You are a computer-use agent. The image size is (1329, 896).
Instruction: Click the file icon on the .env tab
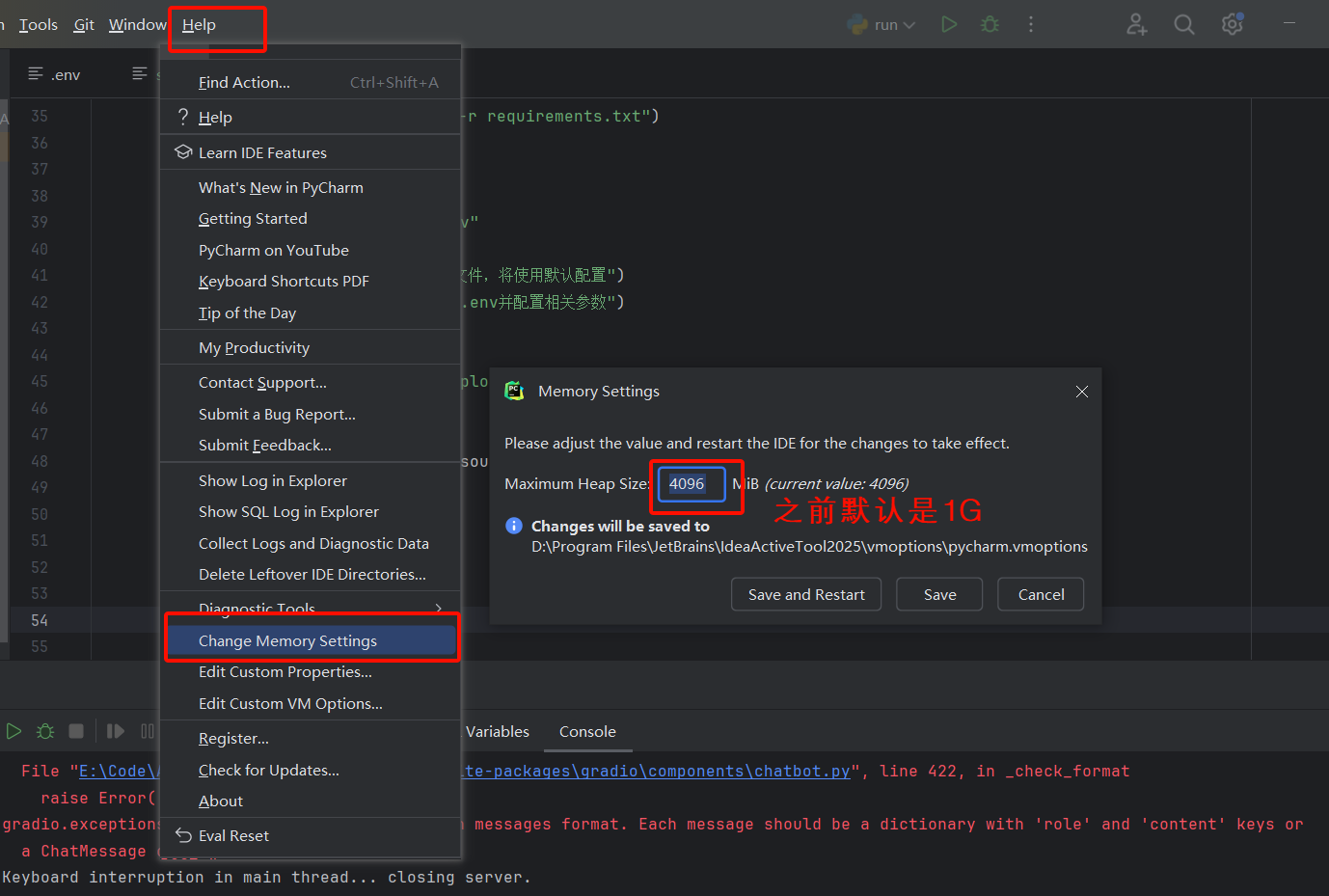(x=36, y=73)
